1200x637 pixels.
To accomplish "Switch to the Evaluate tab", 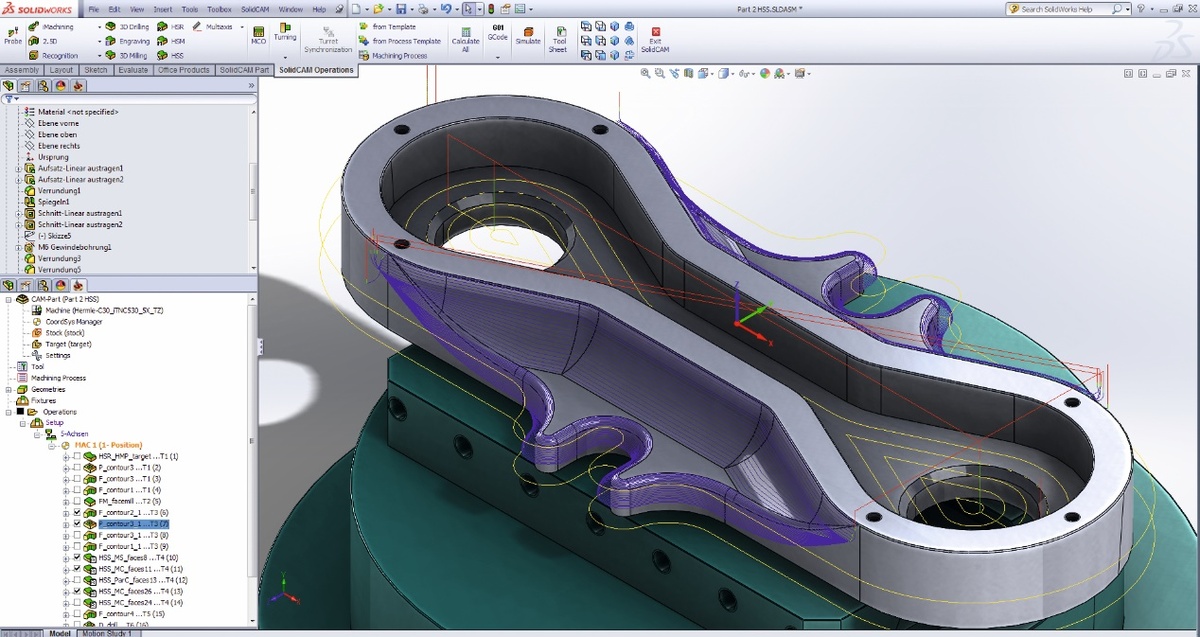I will pos(132,70).
